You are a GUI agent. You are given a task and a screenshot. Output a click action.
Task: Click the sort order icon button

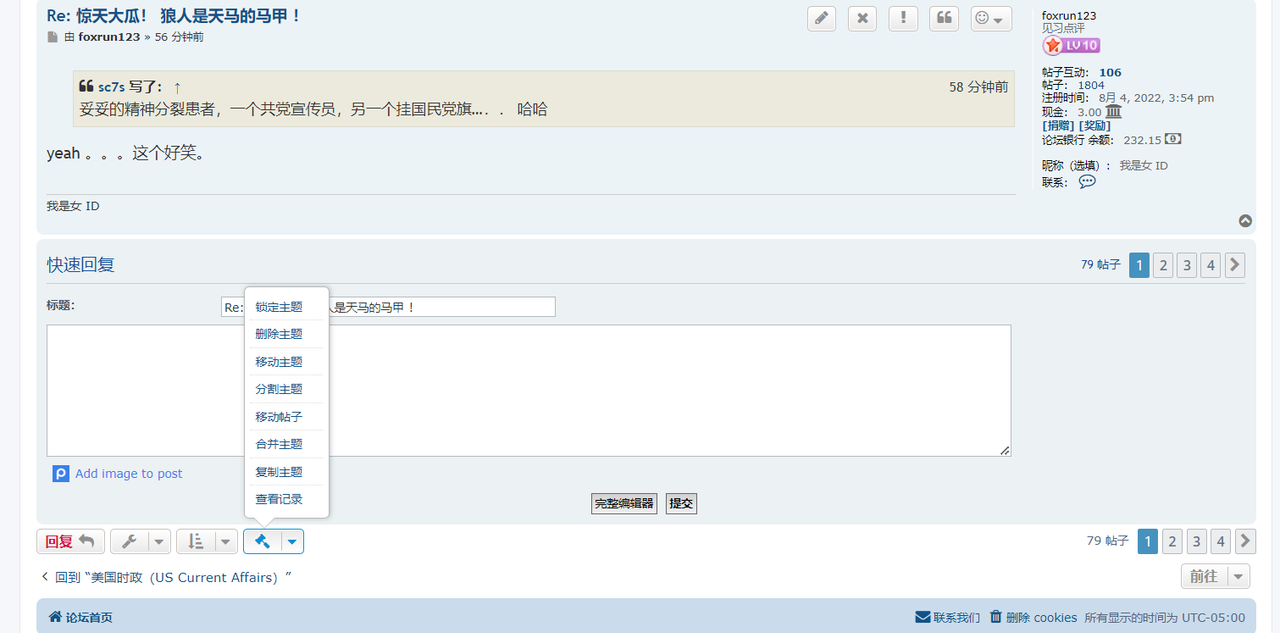[x=196, y=541]
